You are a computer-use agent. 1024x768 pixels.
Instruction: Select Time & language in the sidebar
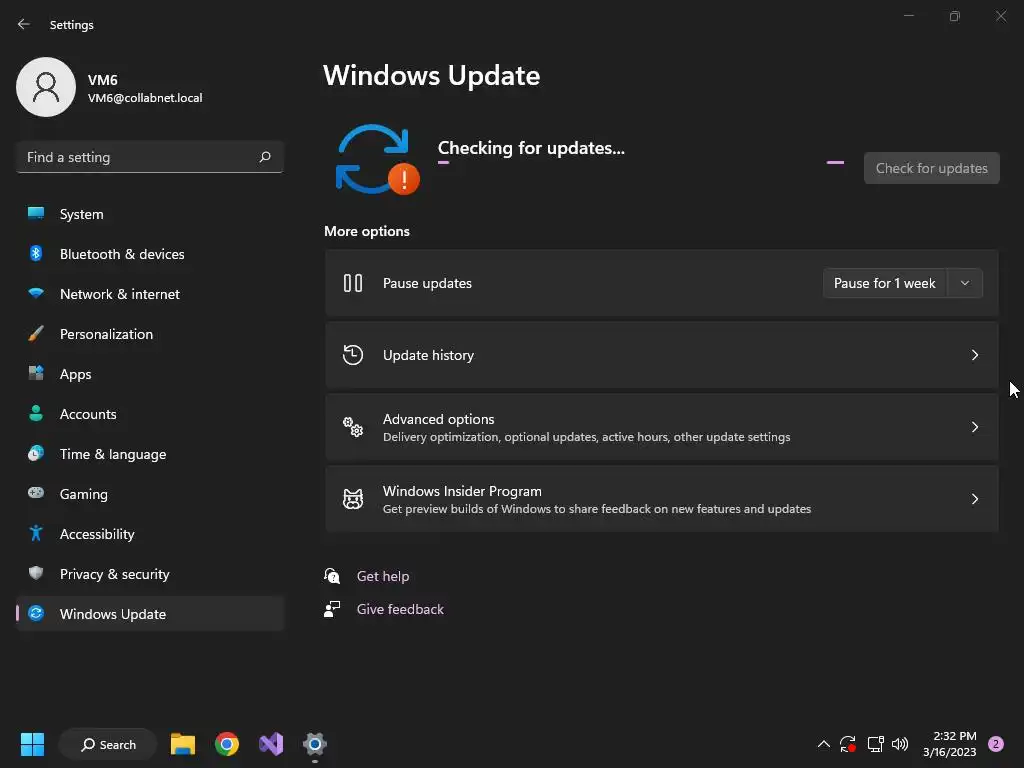click(x=150, y=454)
